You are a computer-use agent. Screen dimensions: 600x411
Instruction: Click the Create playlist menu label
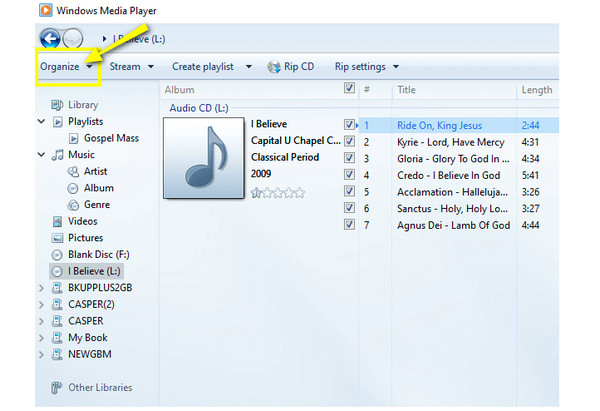(x=203, y=67)
